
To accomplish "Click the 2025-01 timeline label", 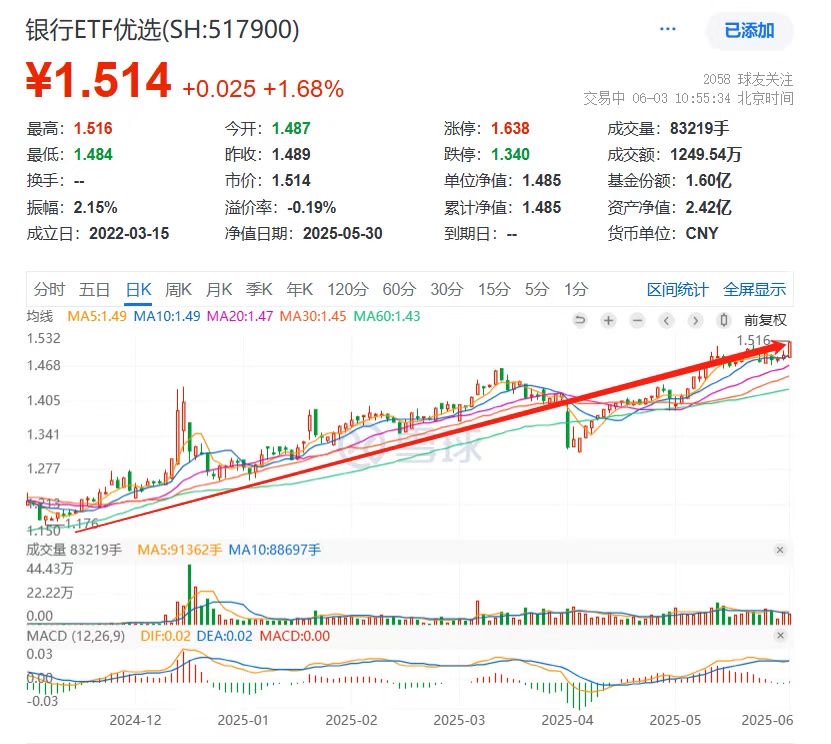I will 243,720.
